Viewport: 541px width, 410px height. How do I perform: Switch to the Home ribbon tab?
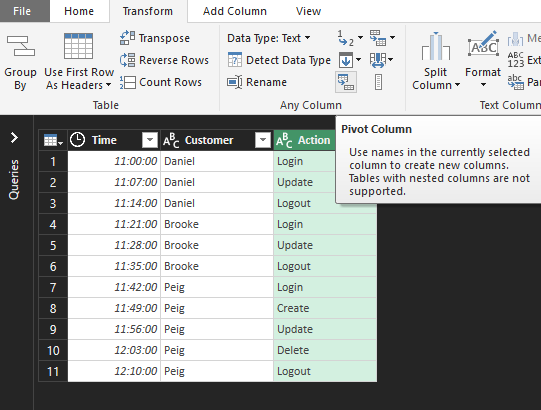tap(79, 11)
